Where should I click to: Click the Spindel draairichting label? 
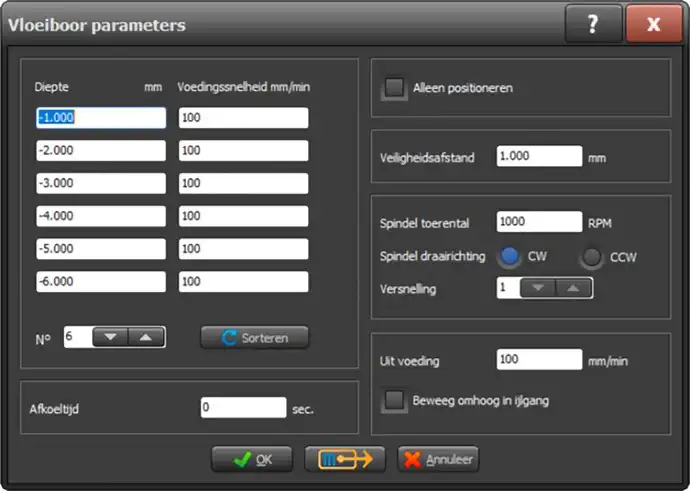[433, 256]
